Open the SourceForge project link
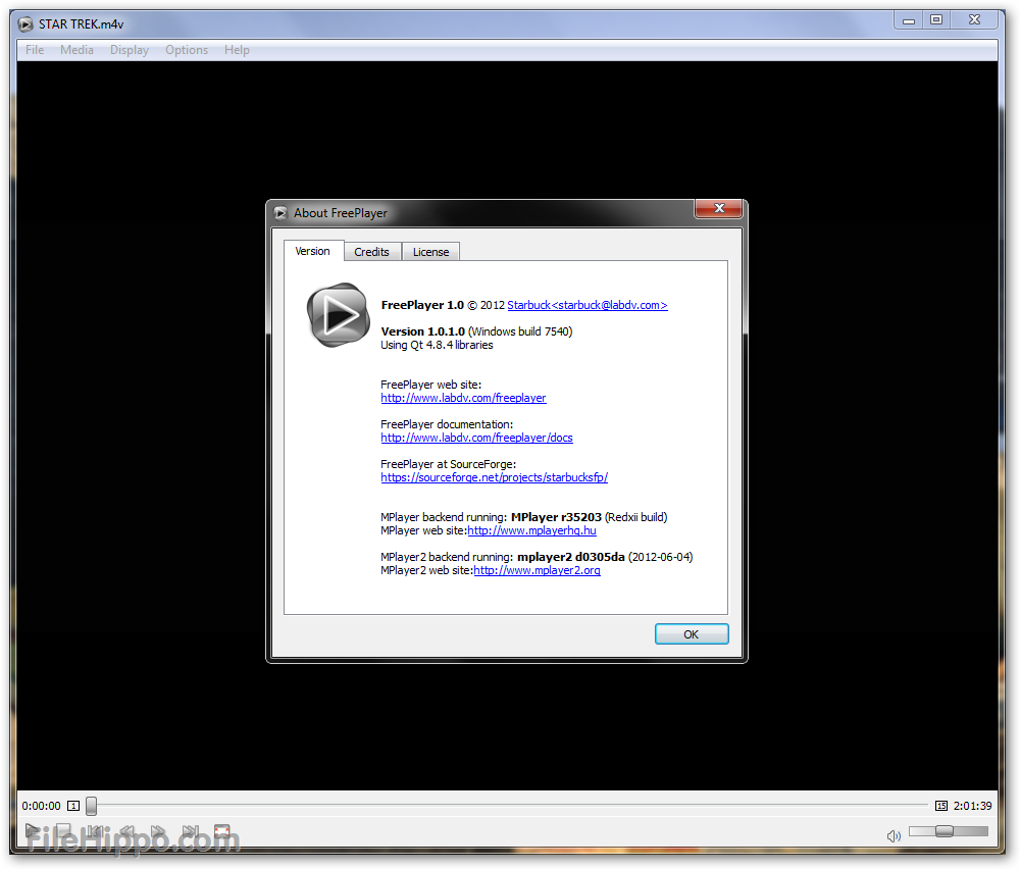 [494, 477]
